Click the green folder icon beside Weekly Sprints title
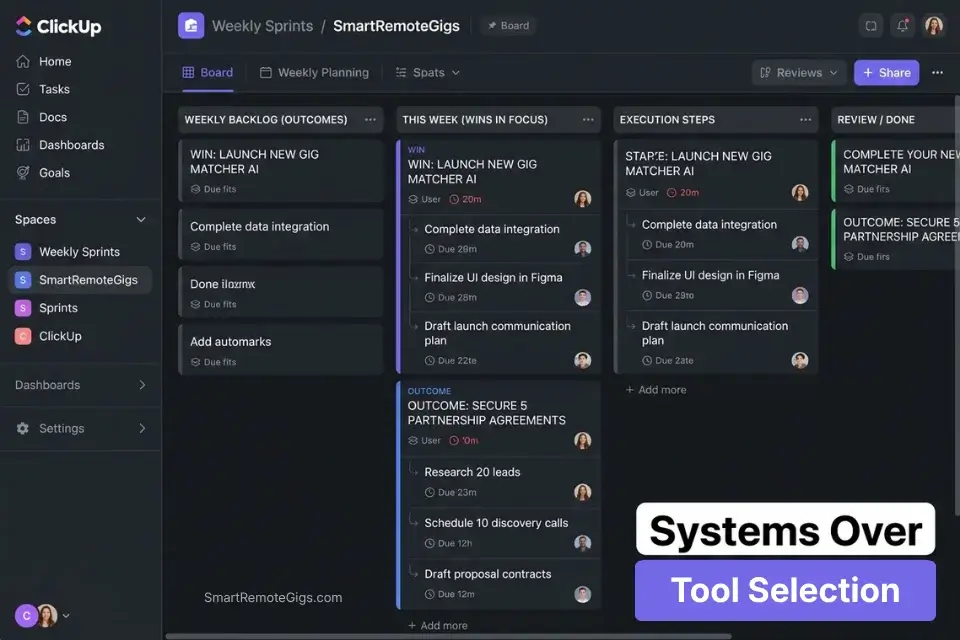Image resolution: width=960 pixels, height=640 pixels. (190, 25)
